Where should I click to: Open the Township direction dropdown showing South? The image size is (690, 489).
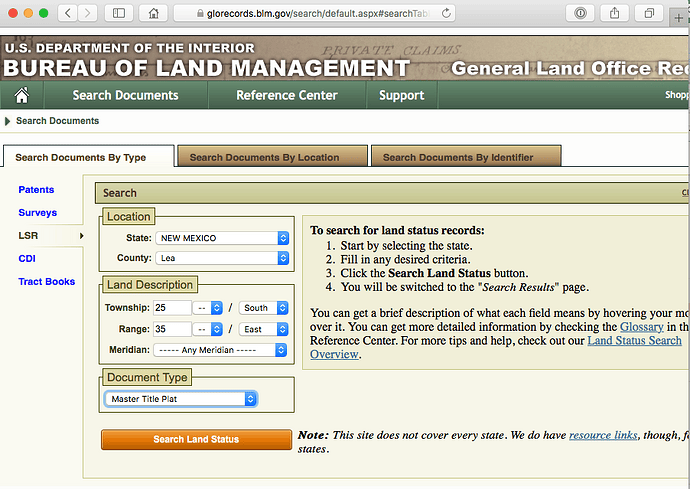click(x=264, y=308)
